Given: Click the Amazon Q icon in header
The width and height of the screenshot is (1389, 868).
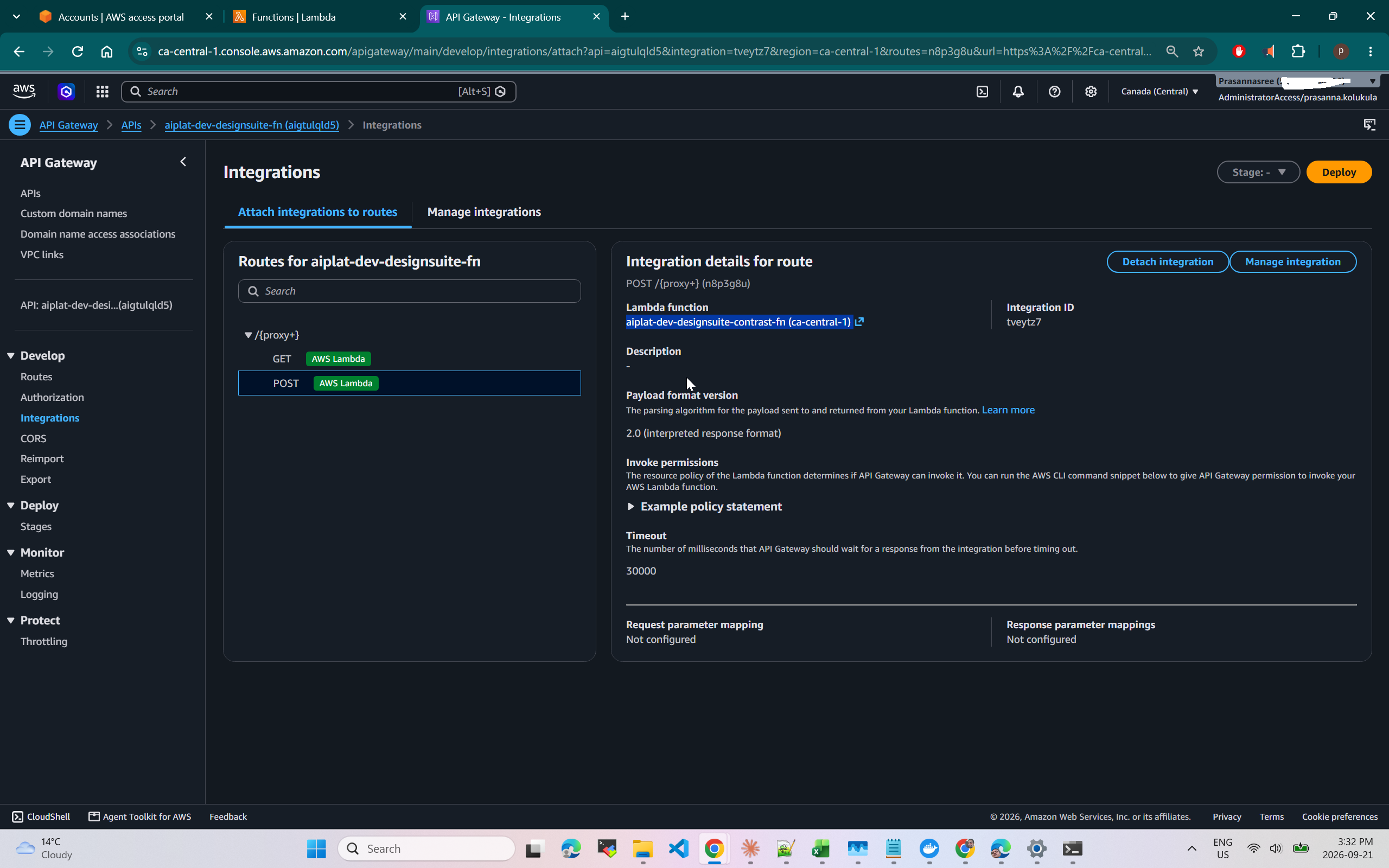Looking at the screenshot, I should click(66, 91).
